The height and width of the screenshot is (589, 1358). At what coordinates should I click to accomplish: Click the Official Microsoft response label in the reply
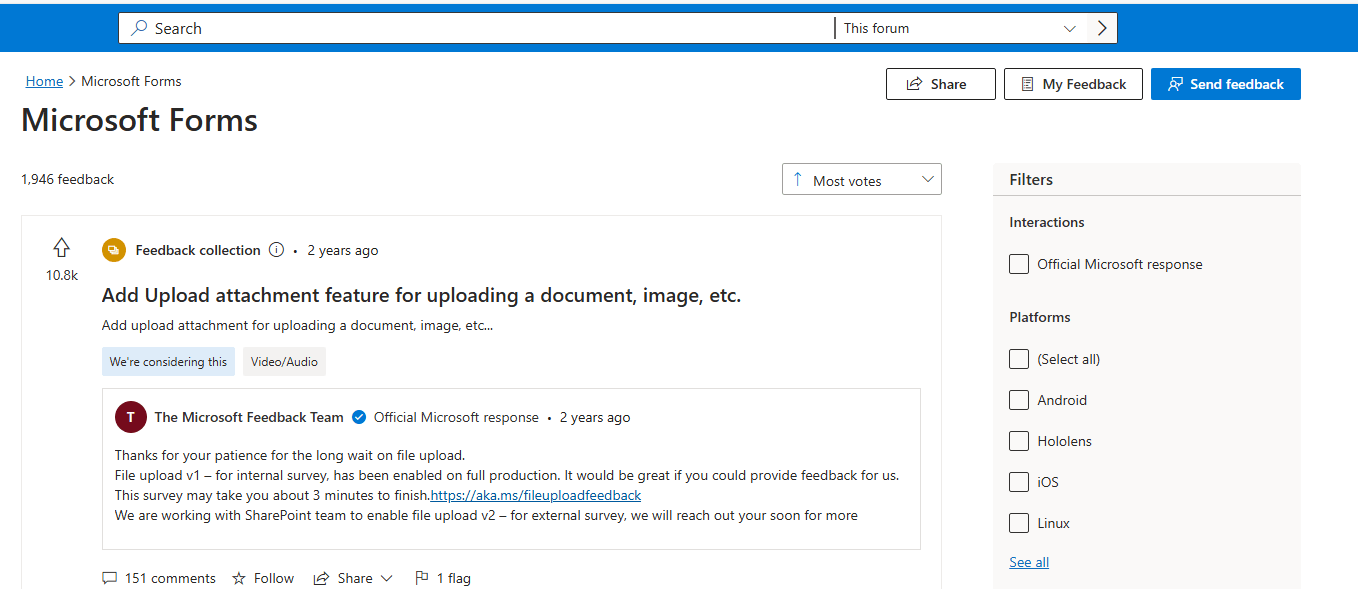click(x=456, y=417)
